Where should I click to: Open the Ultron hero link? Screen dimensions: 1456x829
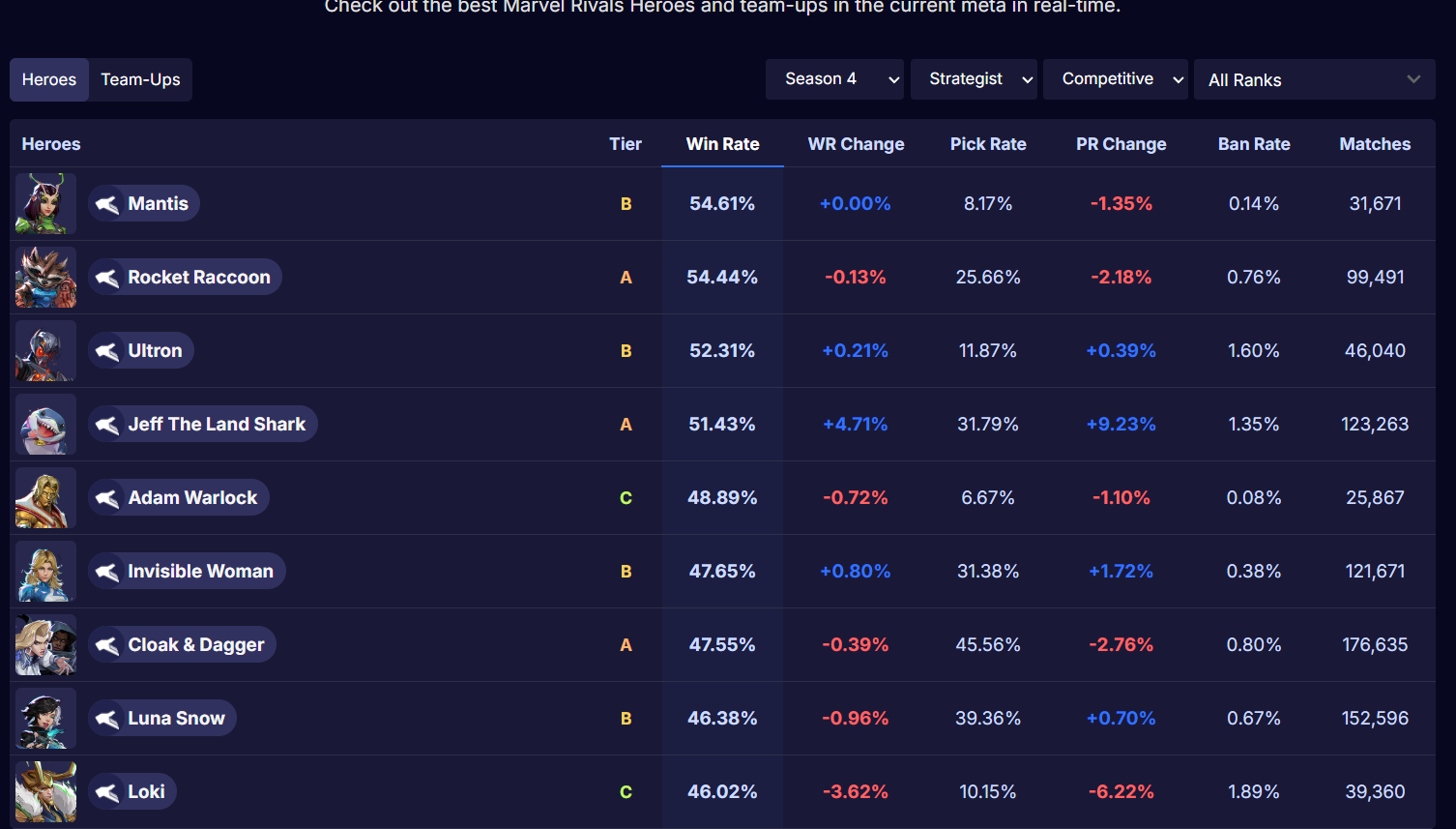[141, 350]
